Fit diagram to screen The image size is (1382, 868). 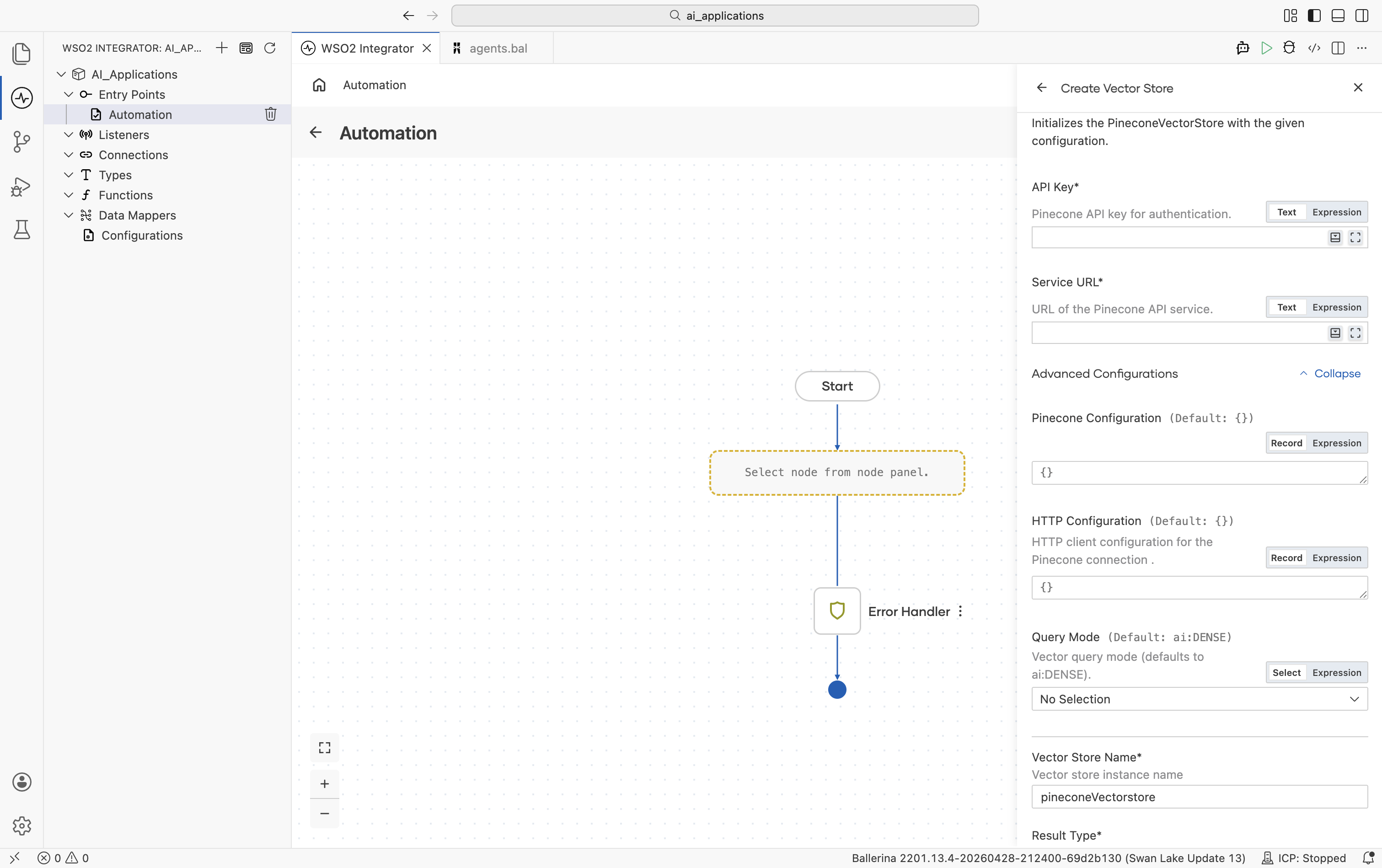(x=325, y=747)
